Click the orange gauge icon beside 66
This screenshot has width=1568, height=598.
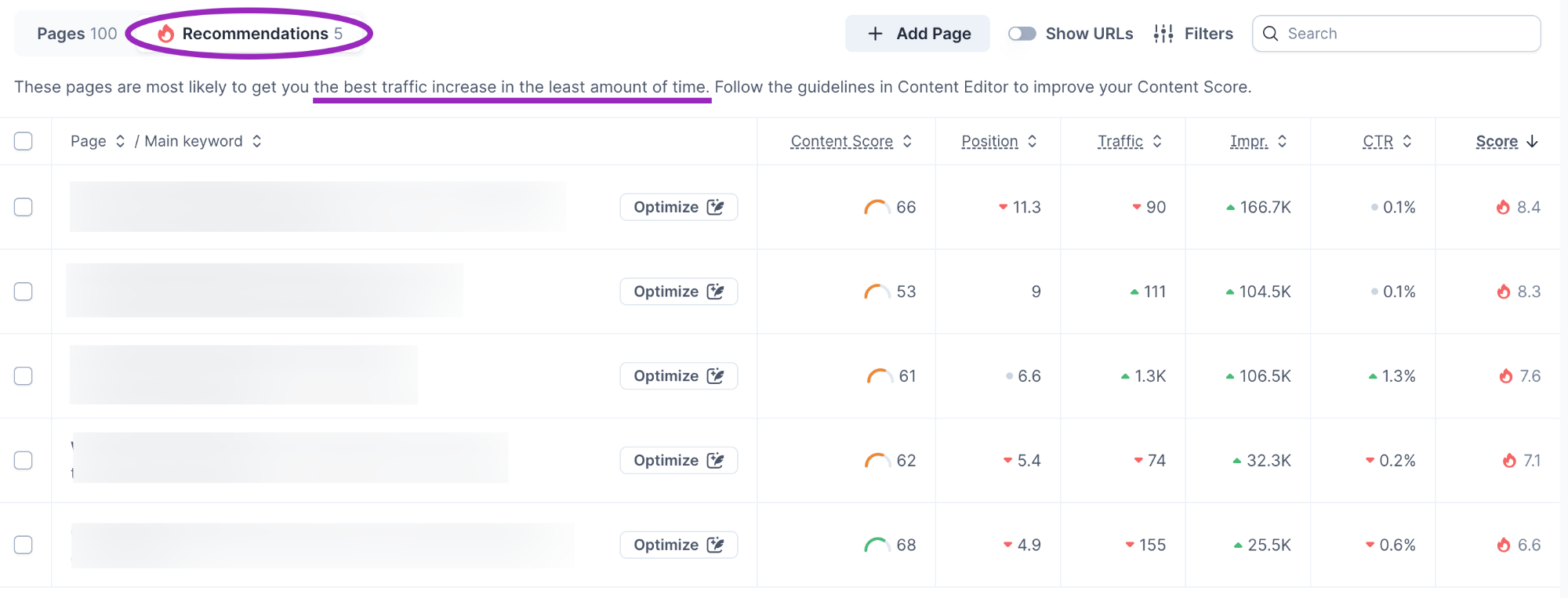(x=877, y=208)
